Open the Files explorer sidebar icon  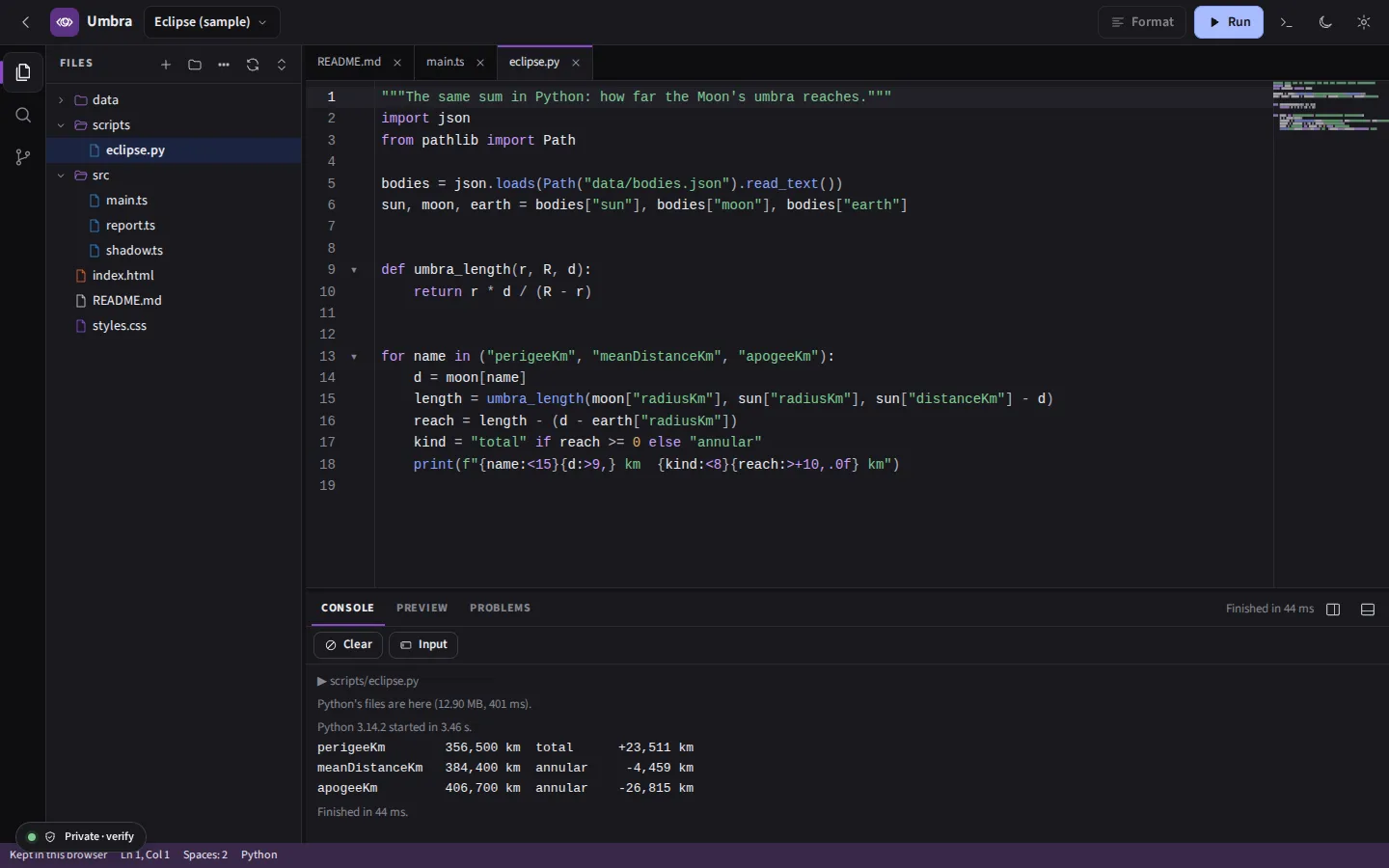(23, 72)
